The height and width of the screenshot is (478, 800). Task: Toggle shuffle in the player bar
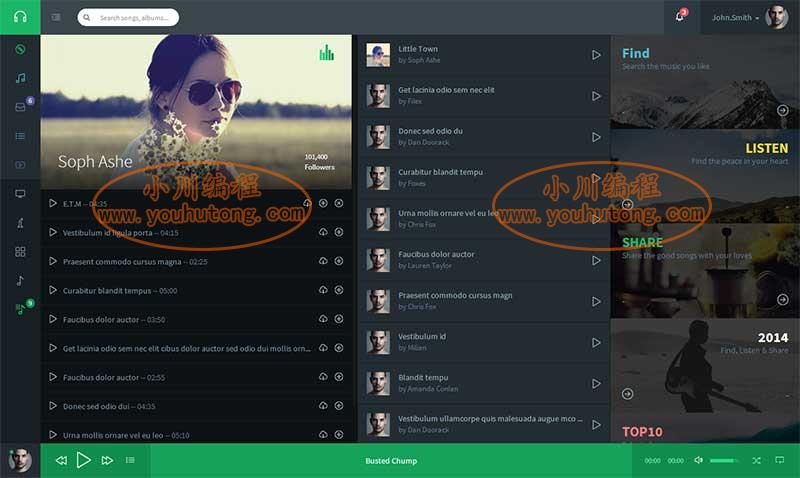pyautogui.click(x=756, y=460)
